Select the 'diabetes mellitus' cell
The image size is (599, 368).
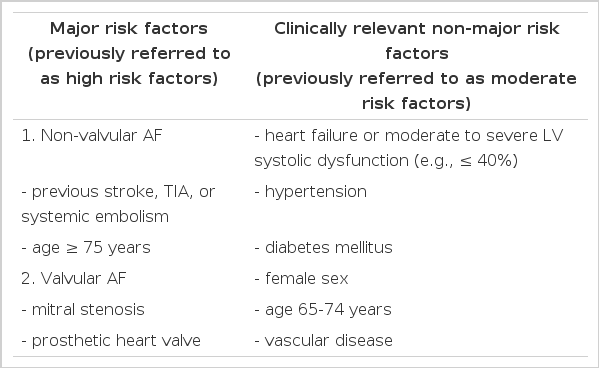[324, 248]
